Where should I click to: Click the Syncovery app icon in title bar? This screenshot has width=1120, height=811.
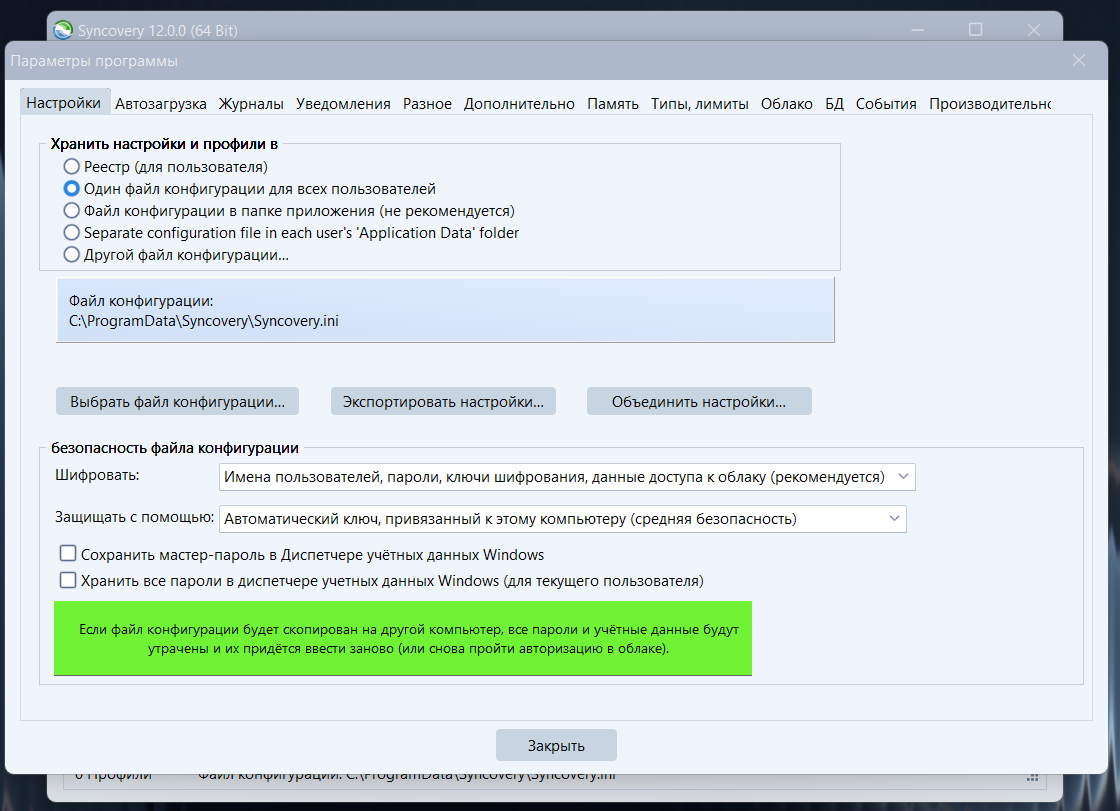pos(63,30)
